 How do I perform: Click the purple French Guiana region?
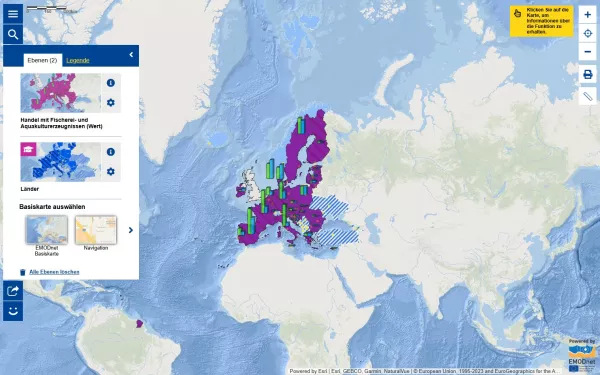pos(140,324)
